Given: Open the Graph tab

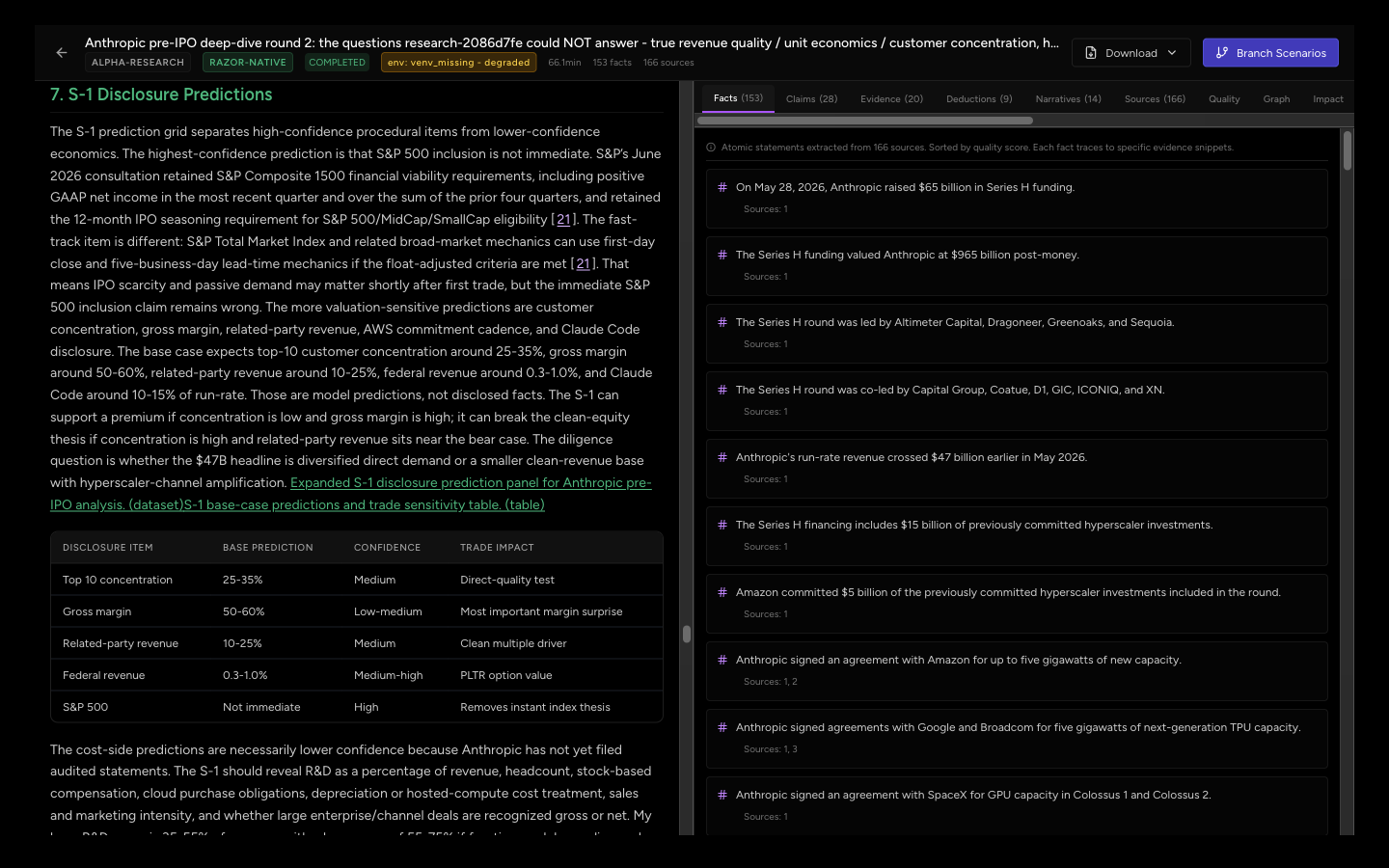Looking at the screenshot, I should (1276, 99).
